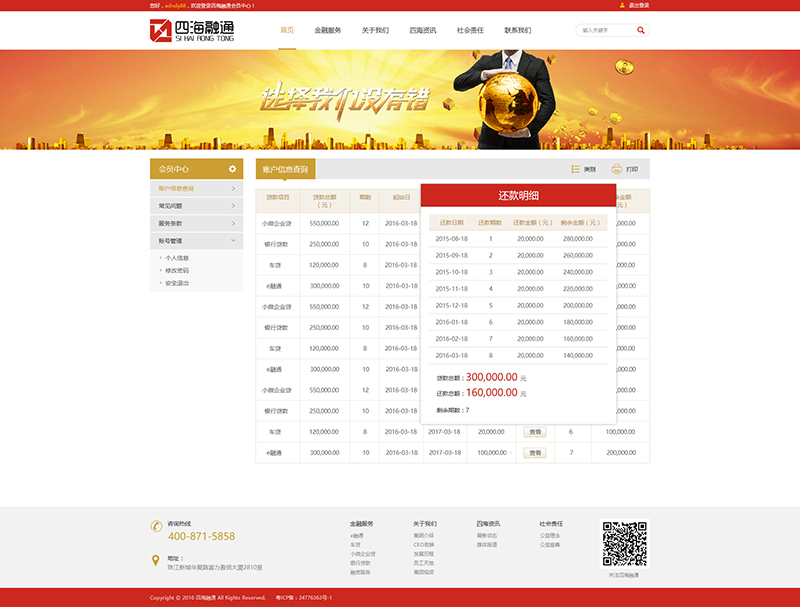
Task: Select the 2015-12-18 repayment date
Action: (452, 306)
